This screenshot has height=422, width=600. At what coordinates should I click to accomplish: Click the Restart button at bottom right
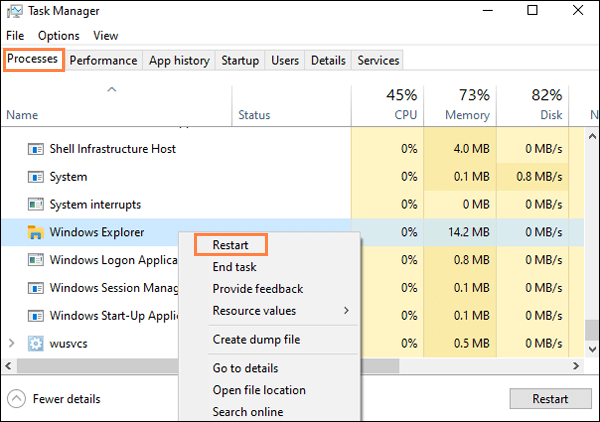click(x=550, y=399)
